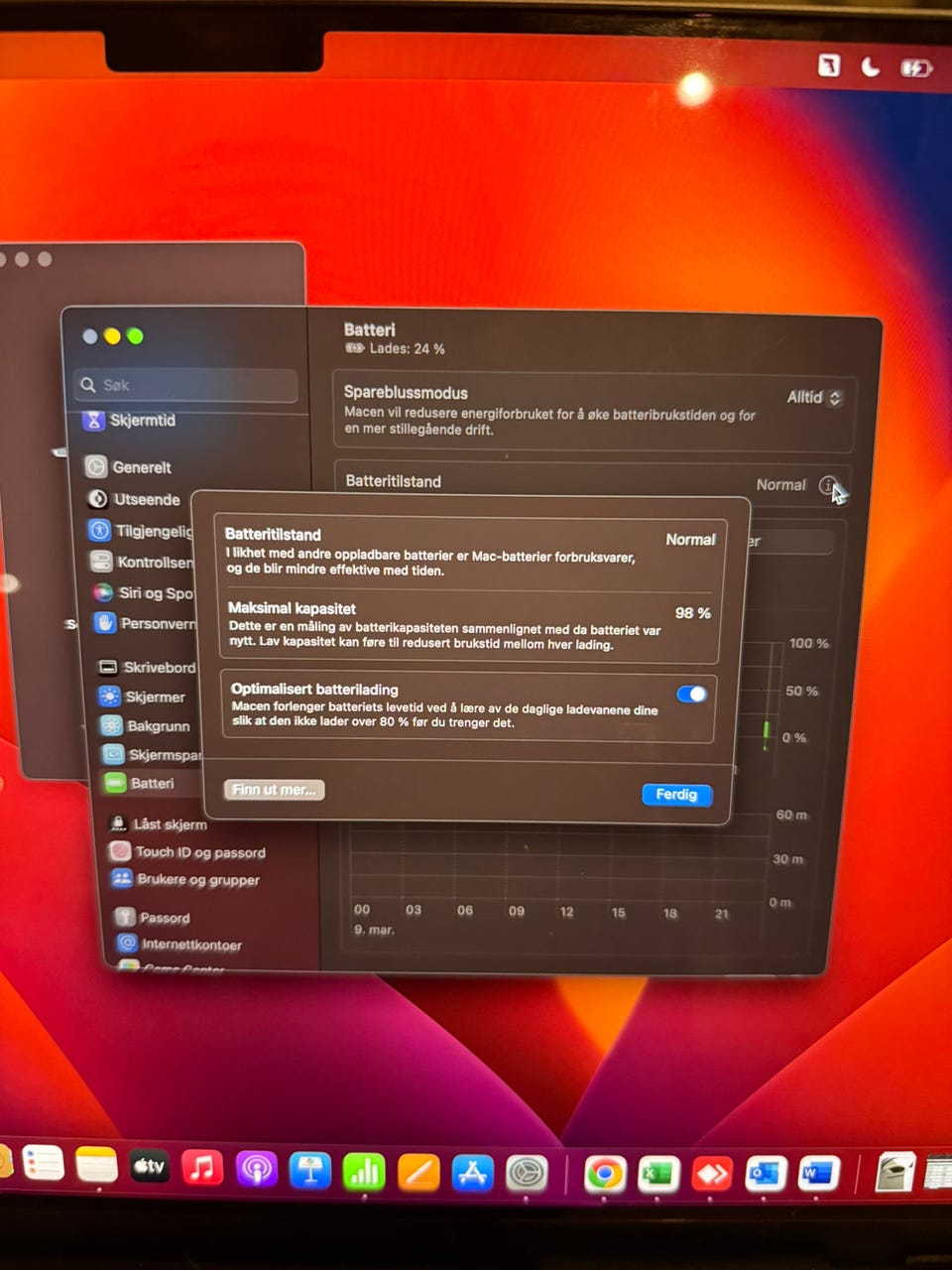Click the Maksimal kapasitet heading

click(x=292, y=608)
